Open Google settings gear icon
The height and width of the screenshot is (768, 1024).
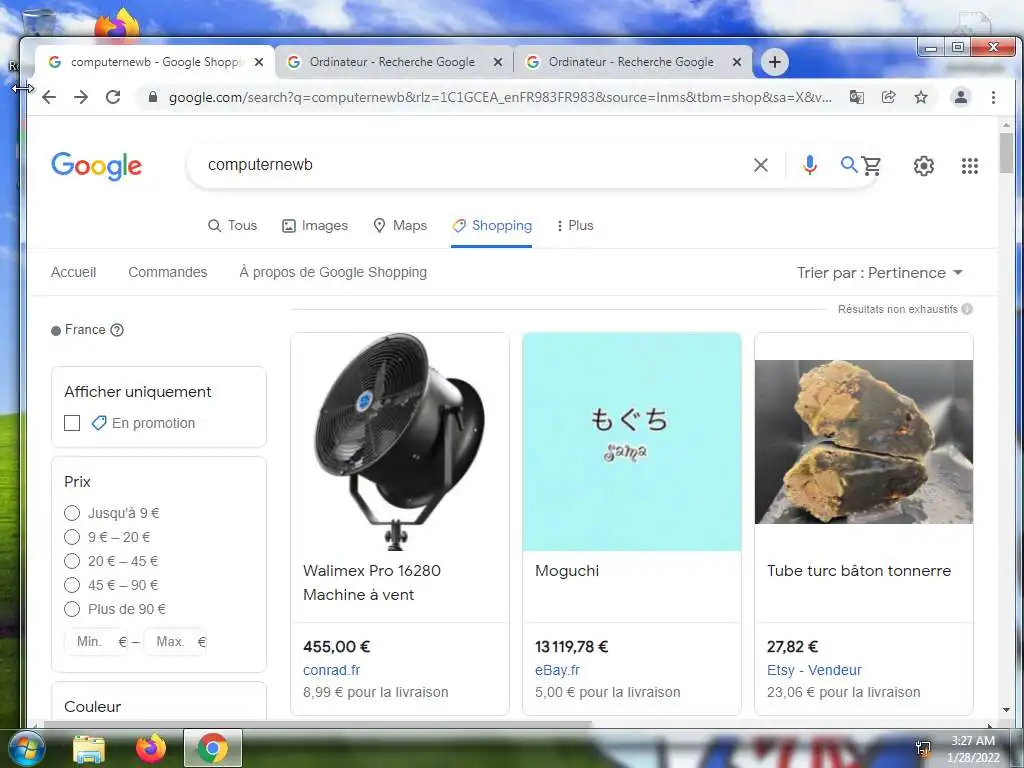(x=923, y=166)
